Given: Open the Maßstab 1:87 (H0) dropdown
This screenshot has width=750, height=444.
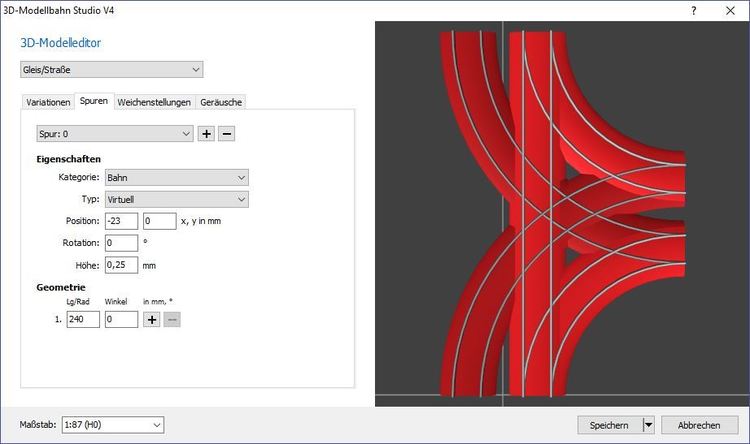Looking at the screenshot, I should 113,425.
